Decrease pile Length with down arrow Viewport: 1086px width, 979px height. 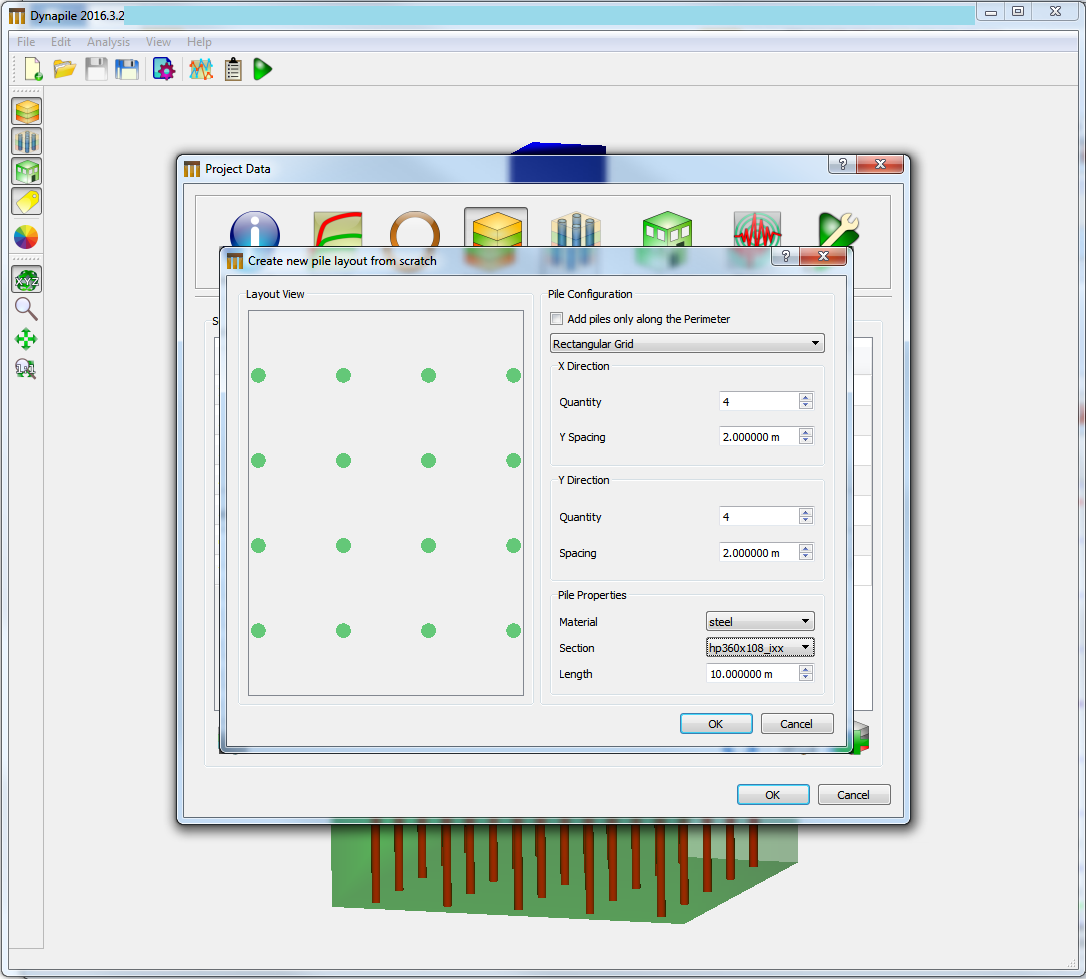(x=805, y=678)
